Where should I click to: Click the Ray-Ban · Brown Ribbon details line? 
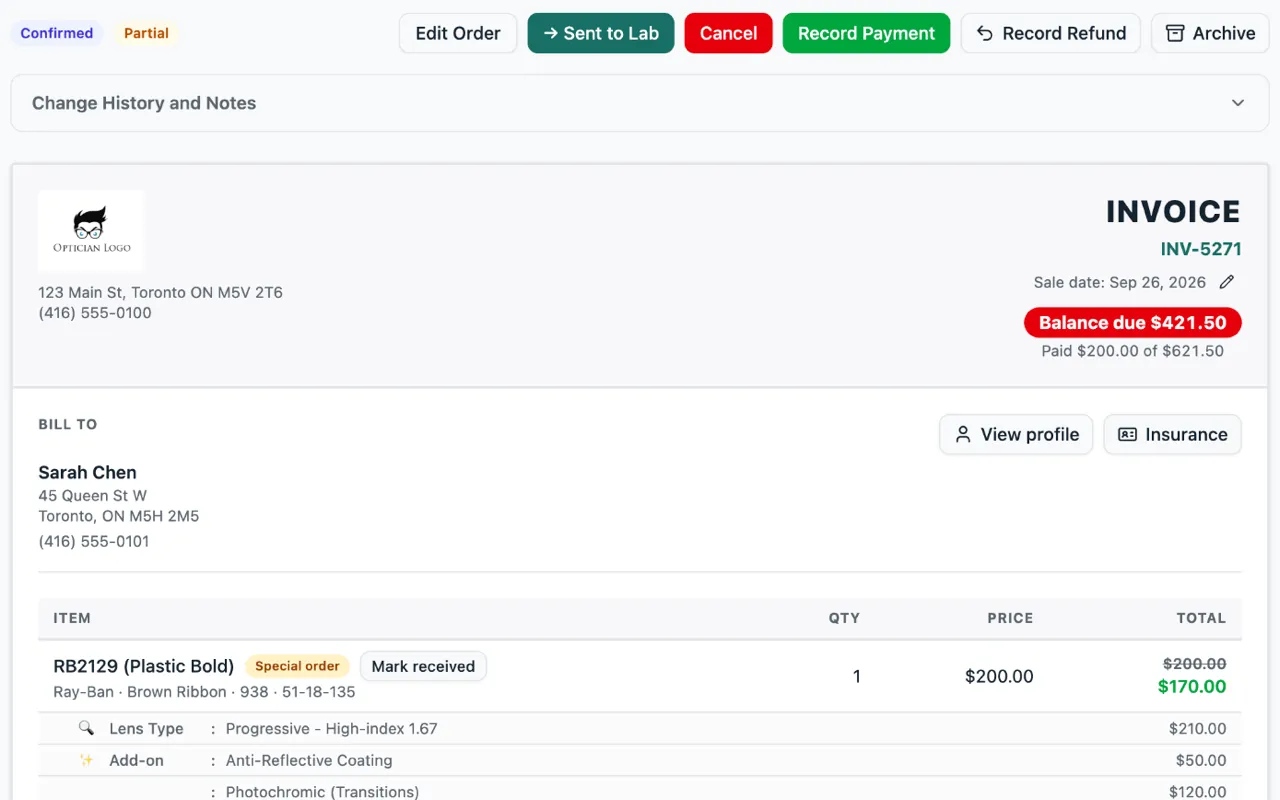tap(204, 692)
